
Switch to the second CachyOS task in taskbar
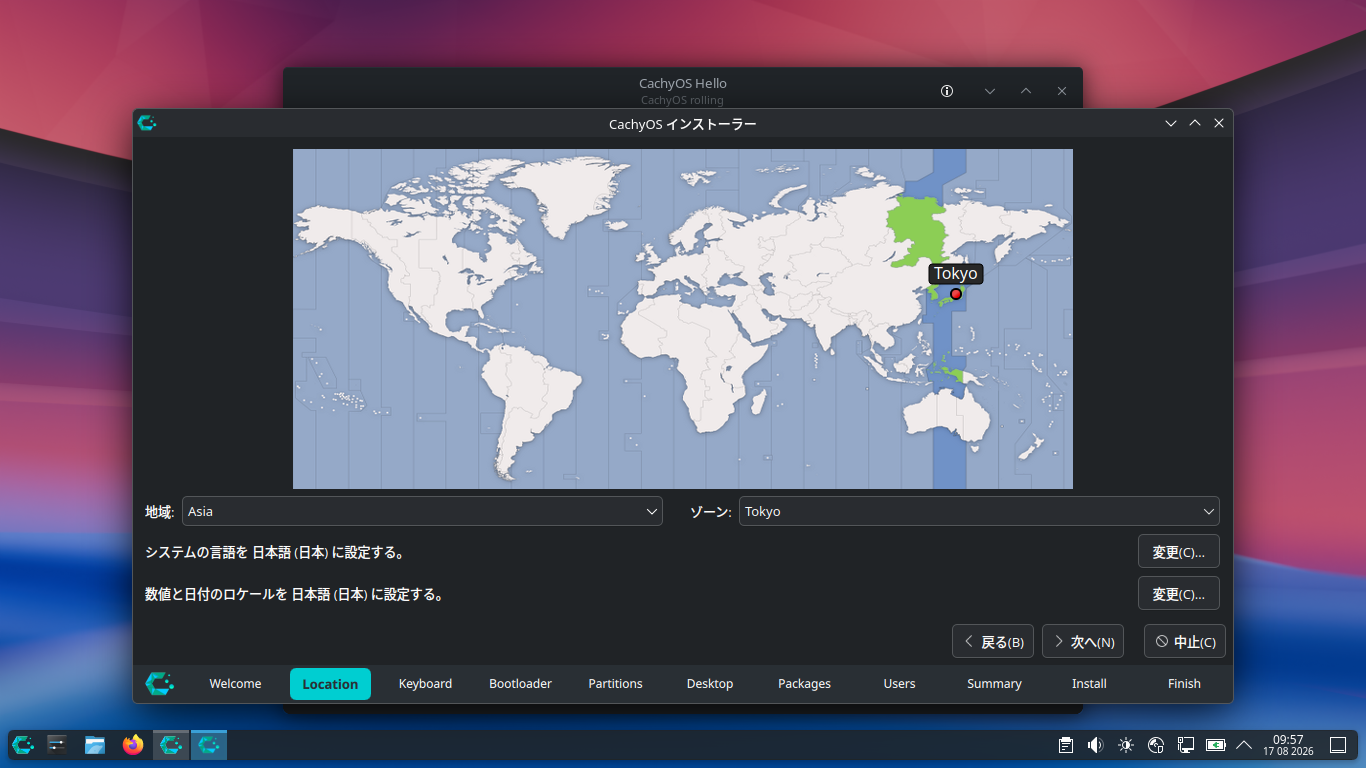coord(209,745)
